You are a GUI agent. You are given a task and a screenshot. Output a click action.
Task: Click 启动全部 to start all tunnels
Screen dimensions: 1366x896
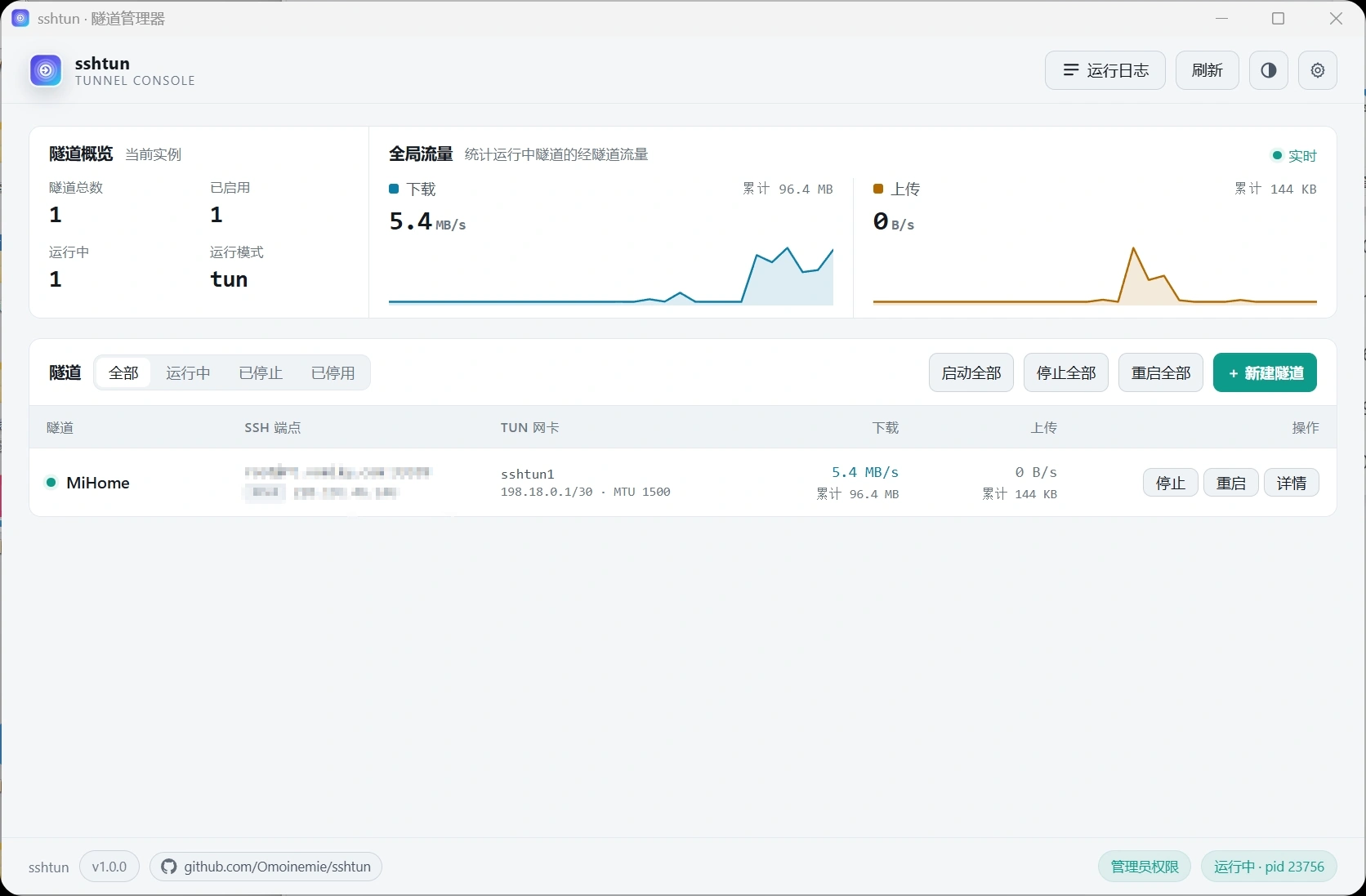click(x=971, y=372)
